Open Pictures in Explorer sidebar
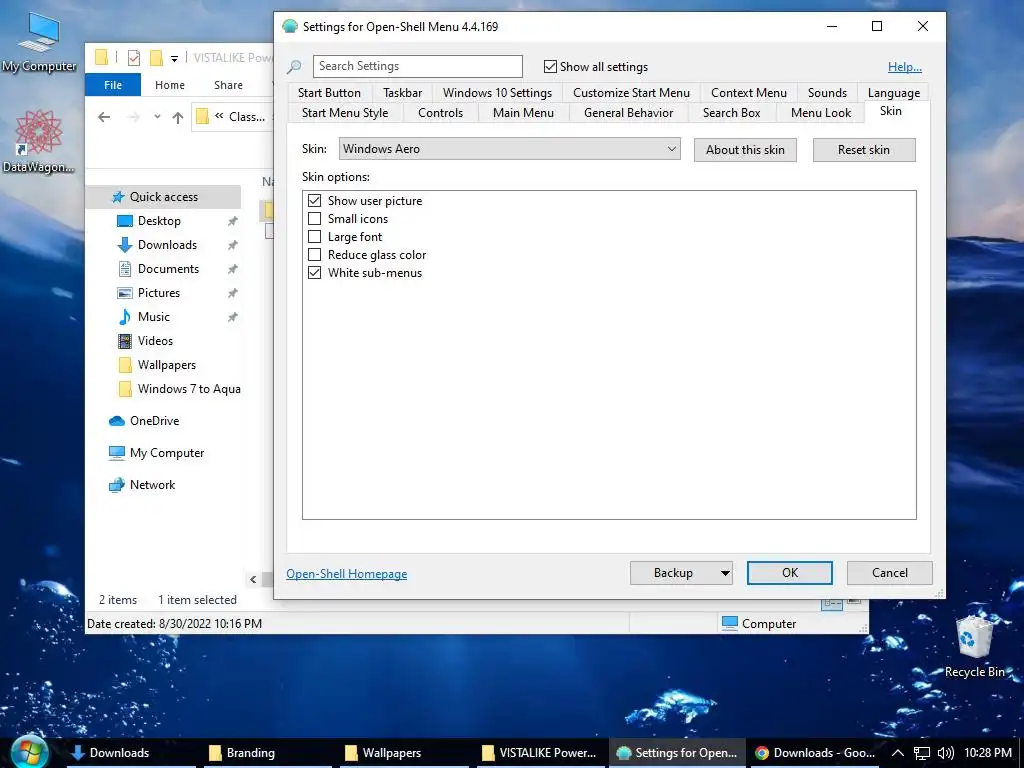This screenshot has width=1024, height=768. pyautogui.click(x=159, y=293)
